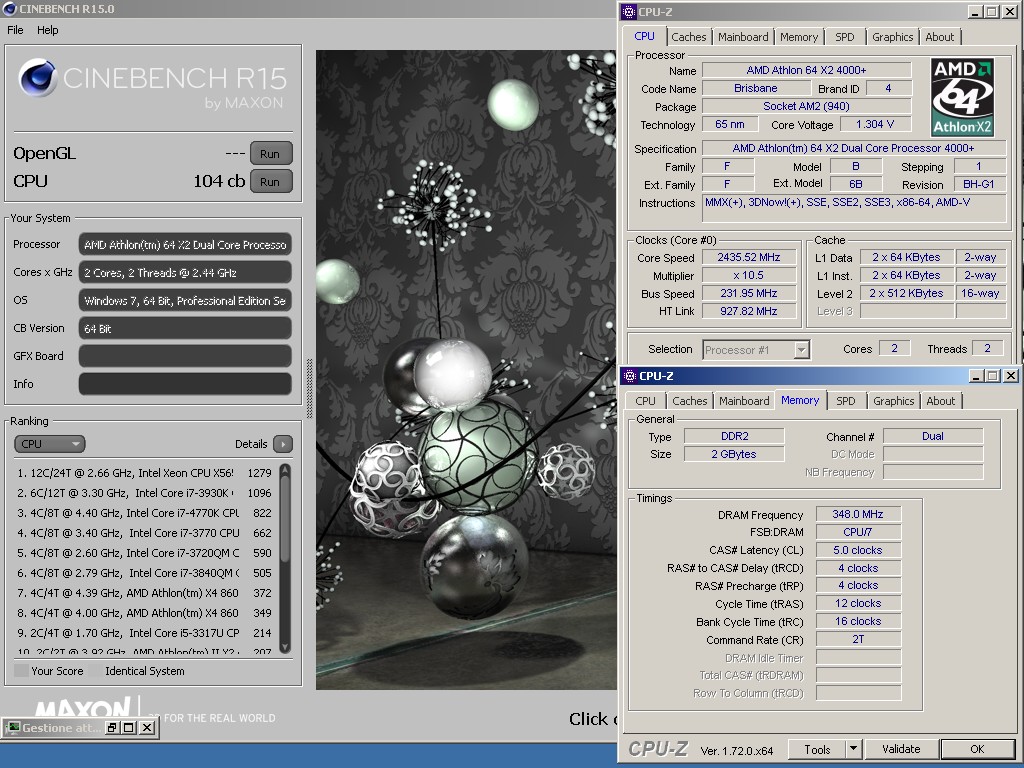This screenshot has height=768, width=1024.
Task: Switch to Mainboard tab in upper CPU-Z
Action: [x=743, y=37]
